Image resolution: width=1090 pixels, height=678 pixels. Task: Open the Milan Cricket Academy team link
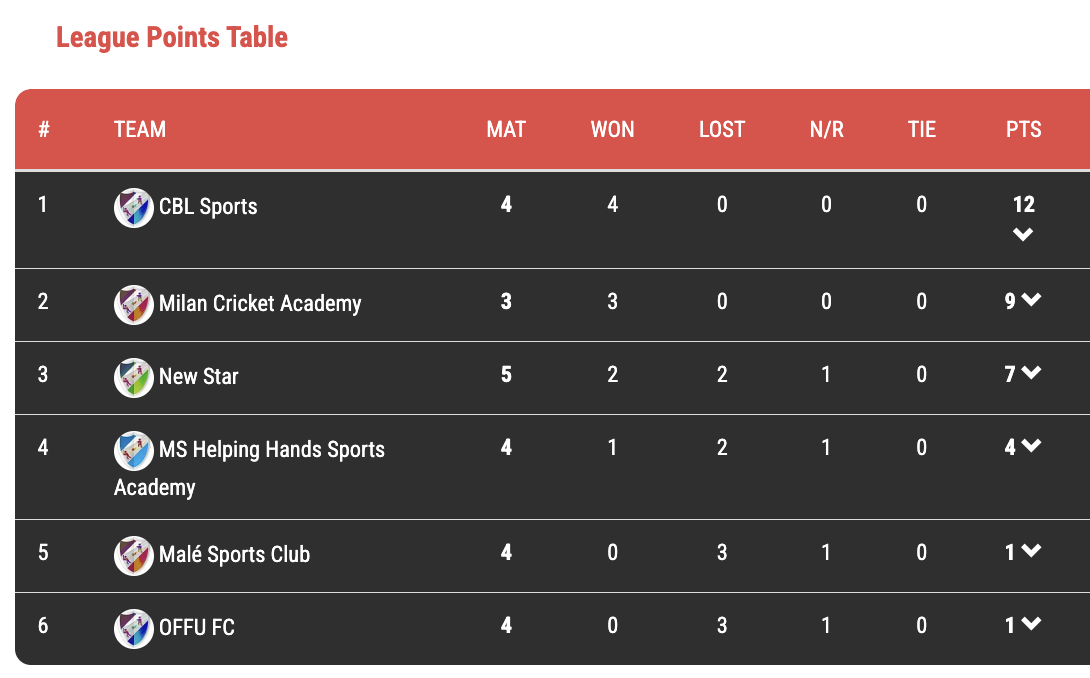coord(260,304)
